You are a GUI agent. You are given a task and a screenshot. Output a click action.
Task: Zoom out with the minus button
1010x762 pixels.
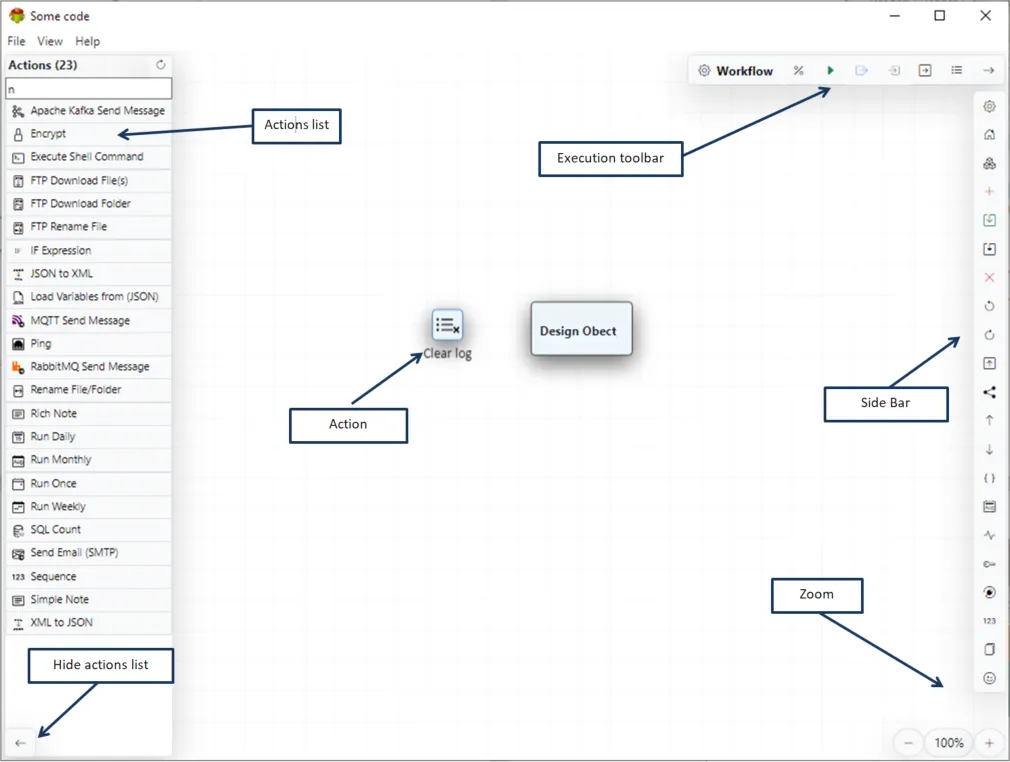pyautogui.click(x=908, y=743)
